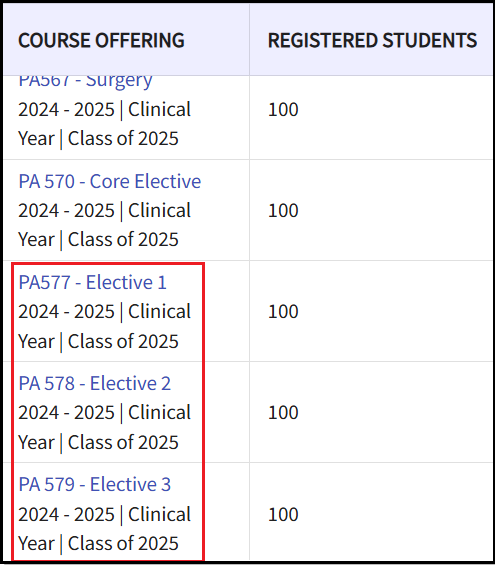Select the 100 count in Core Elective row
Viewport: 495px width, 565px height.
[x=283, y=210]
